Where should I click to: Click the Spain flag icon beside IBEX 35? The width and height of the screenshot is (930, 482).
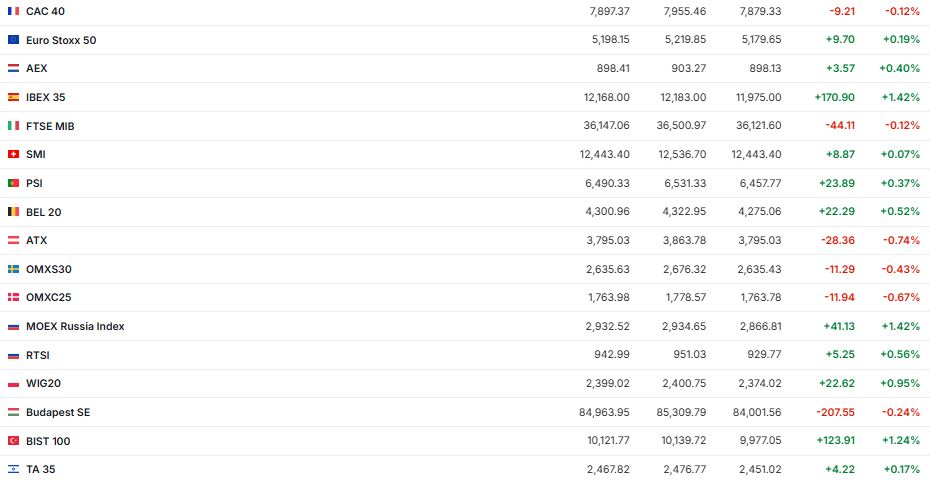13,97
